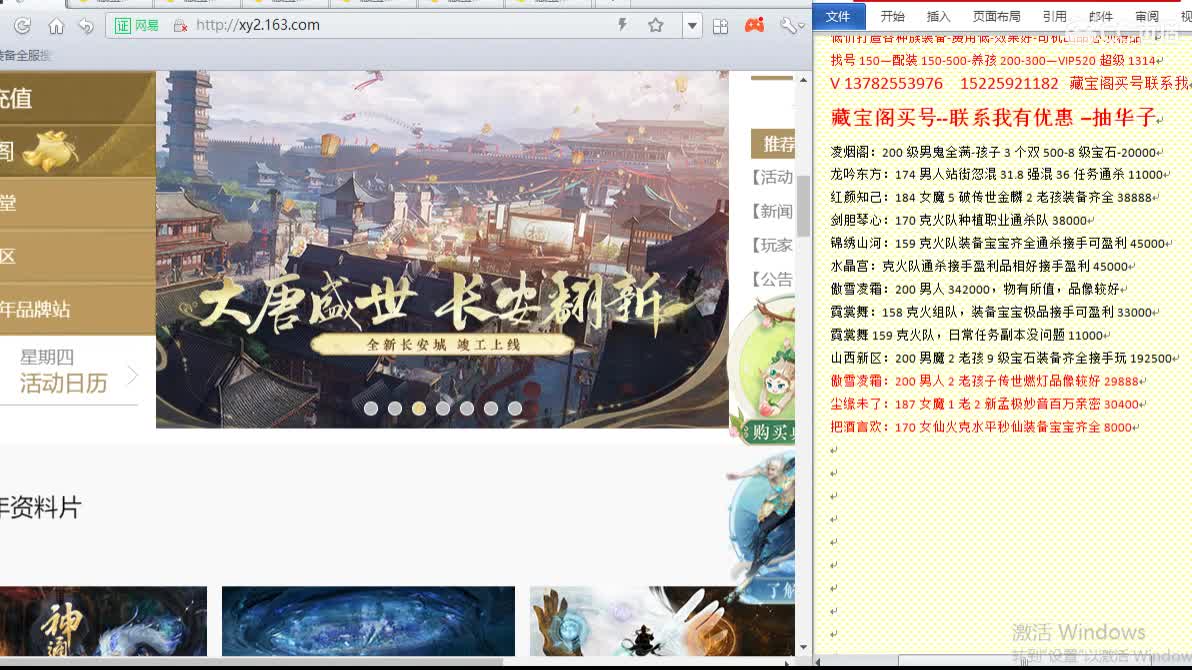The width and height of the screenshot is (1192, 670).
Task: Switch to the 插入 ribbon tab
Action: 938,16
